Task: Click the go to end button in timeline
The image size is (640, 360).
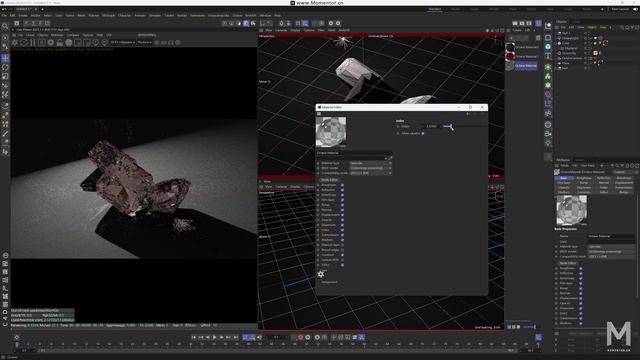Action: (x=236, y=337)
